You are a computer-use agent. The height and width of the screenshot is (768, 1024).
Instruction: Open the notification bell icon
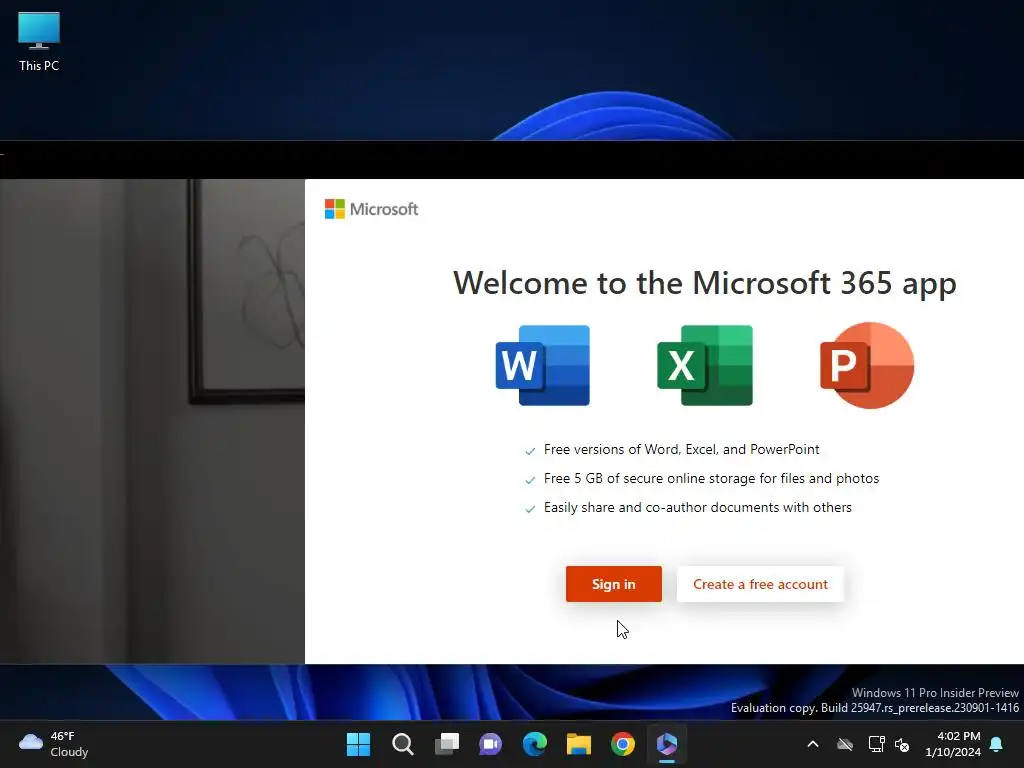[997, 744]
